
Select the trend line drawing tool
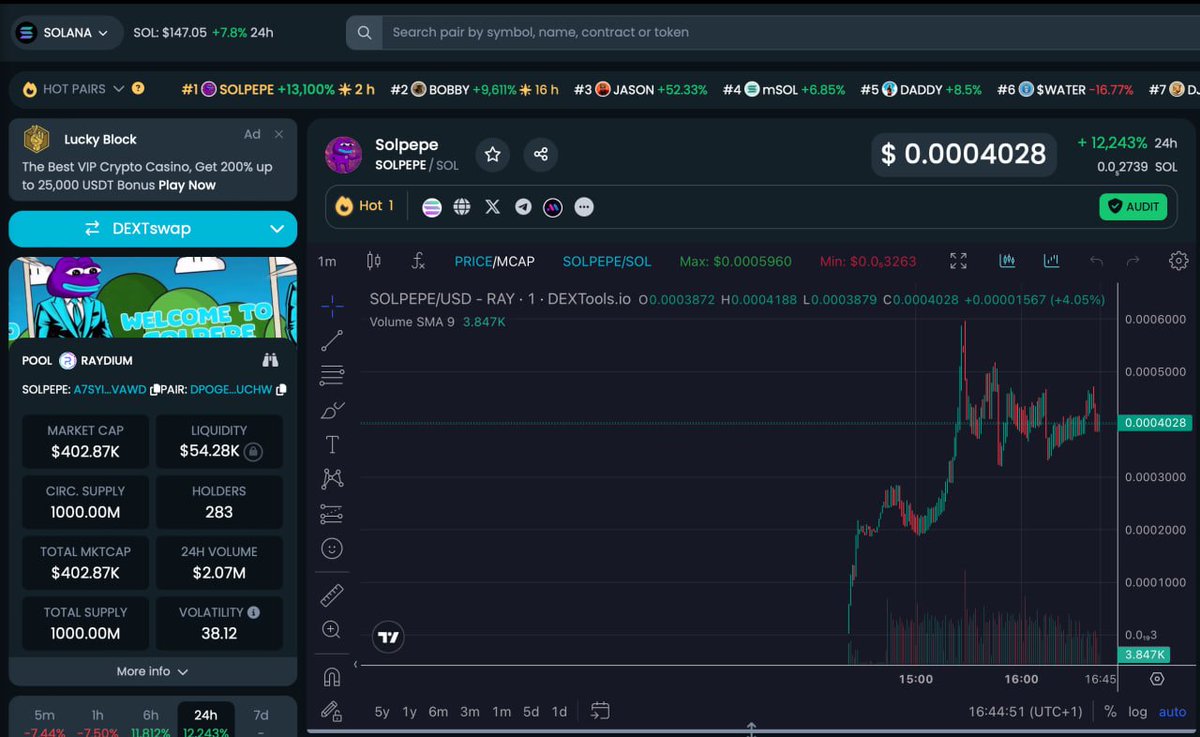tap(332, 341)
